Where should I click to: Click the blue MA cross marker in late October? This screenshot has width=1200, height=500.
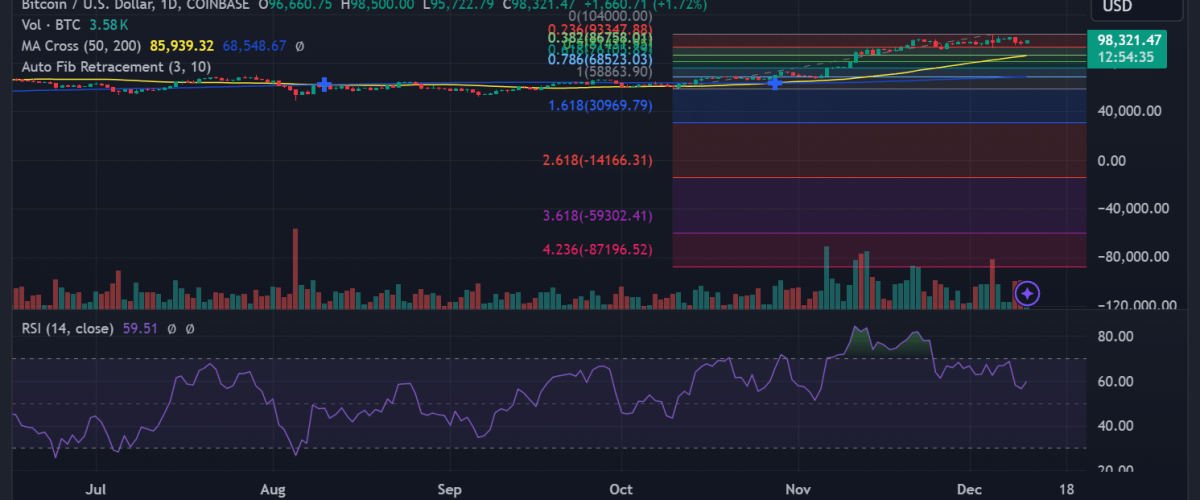[x=774, y=82]
